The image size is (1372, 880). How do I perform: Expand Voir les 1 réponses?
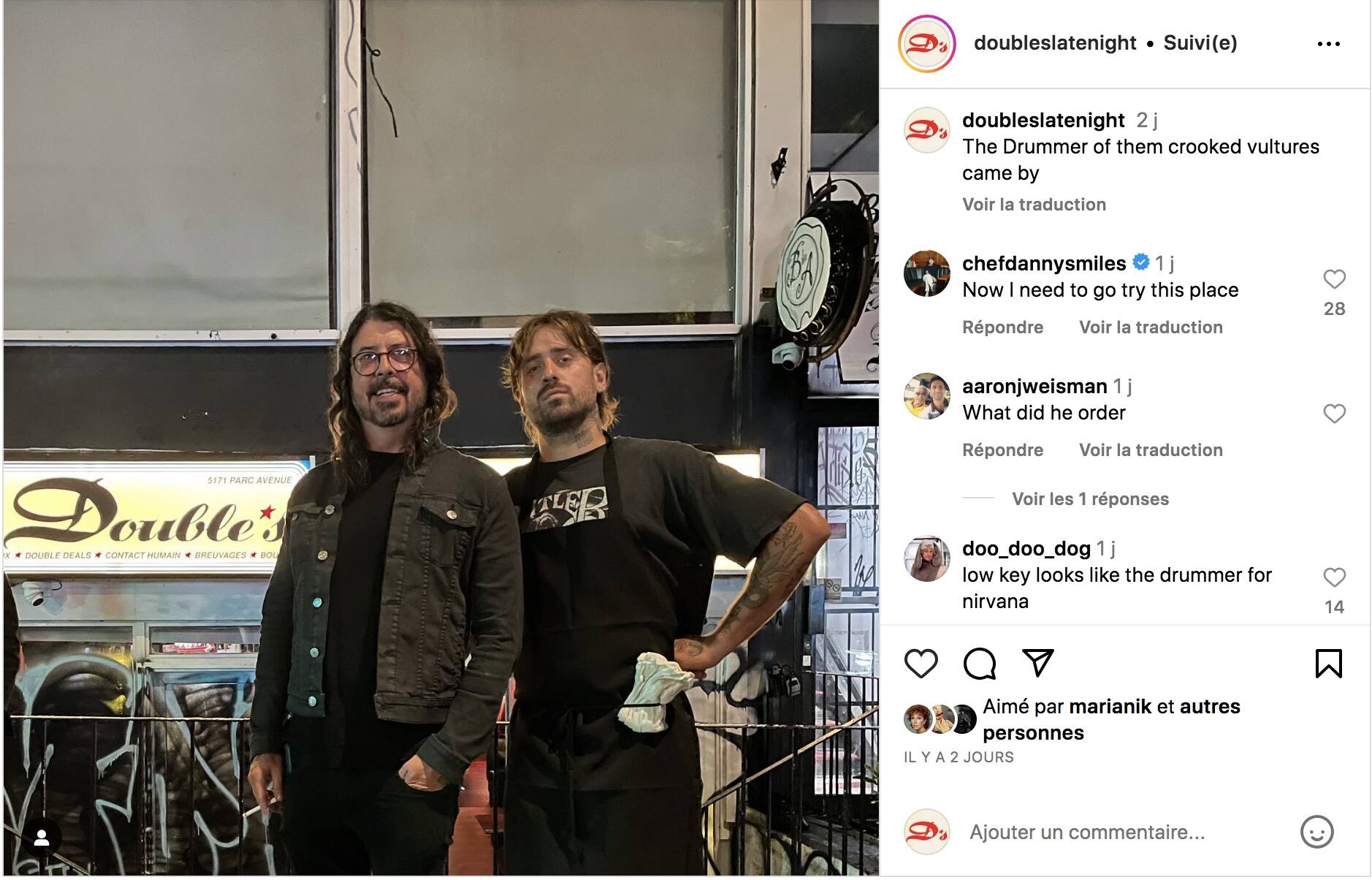(1090, 499)
